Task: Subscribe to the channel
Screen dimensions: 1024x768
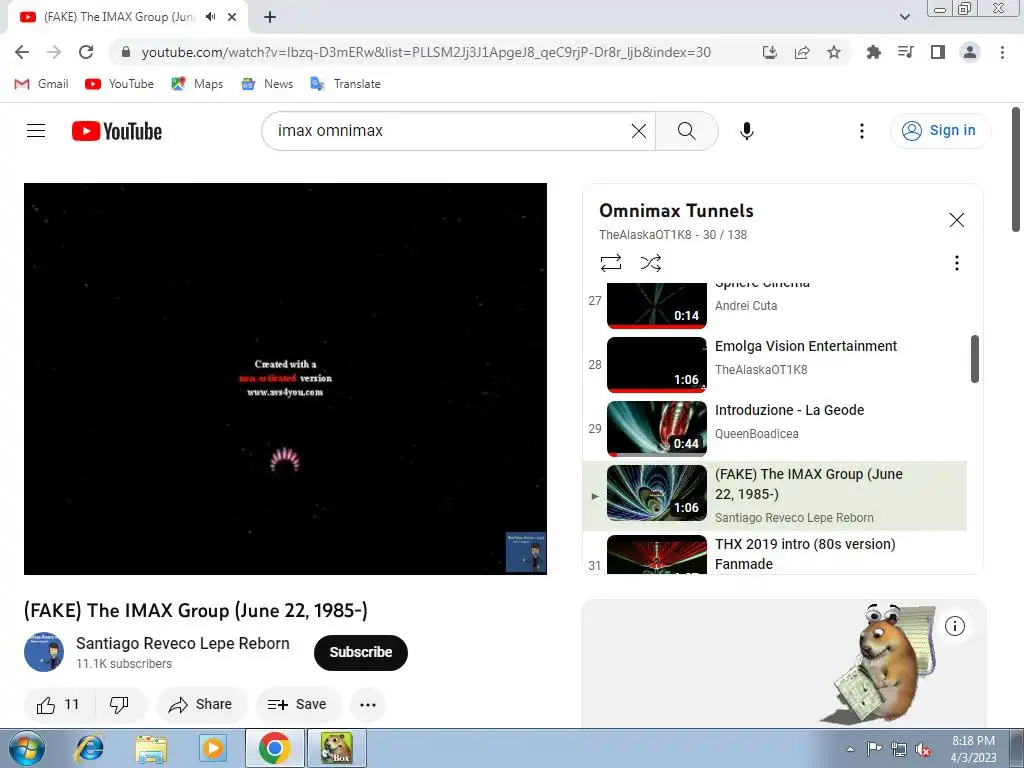Action: (360, 652)
